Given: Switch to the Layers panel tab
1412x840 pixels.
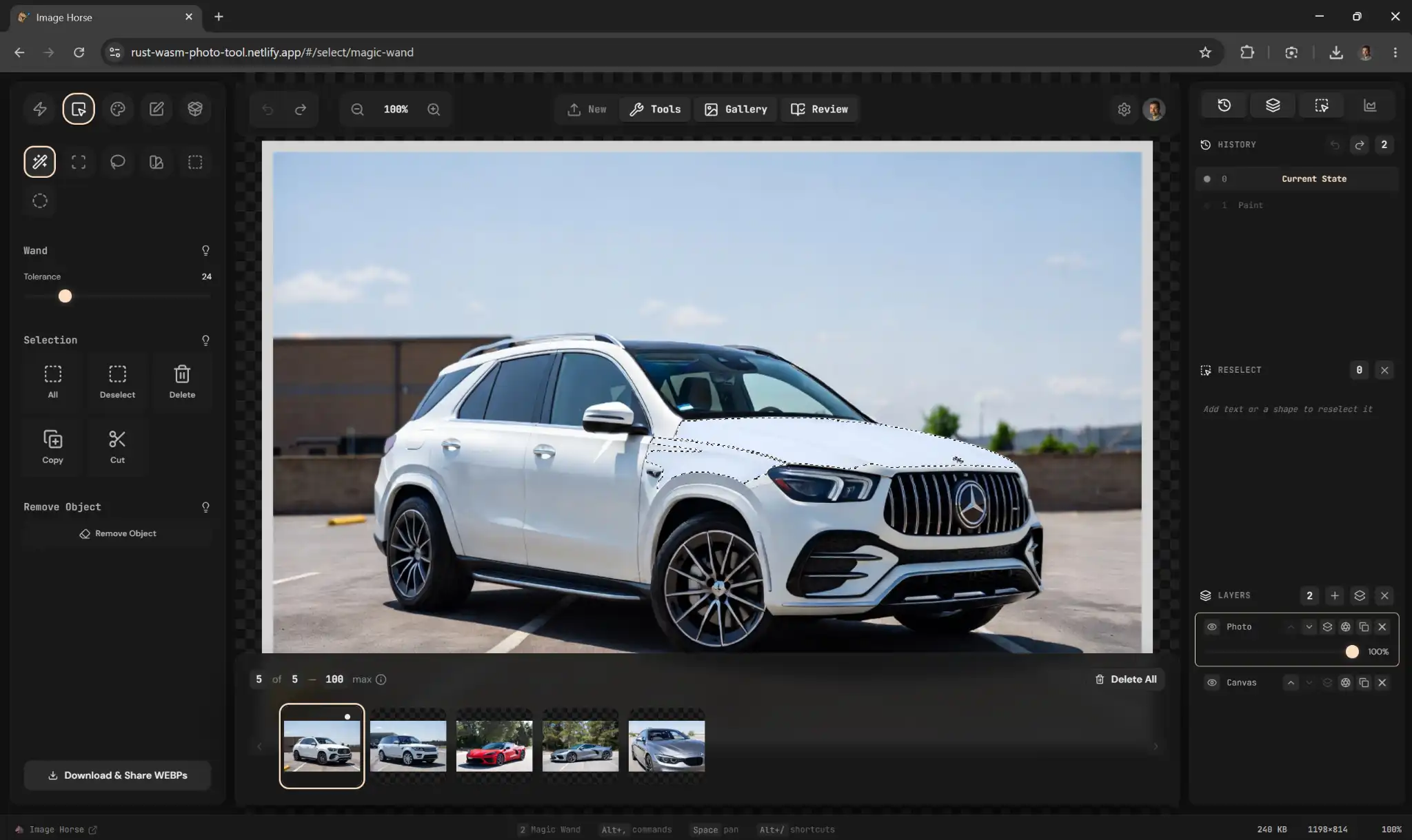Looking at the screenshot, I should (1273, 105).
